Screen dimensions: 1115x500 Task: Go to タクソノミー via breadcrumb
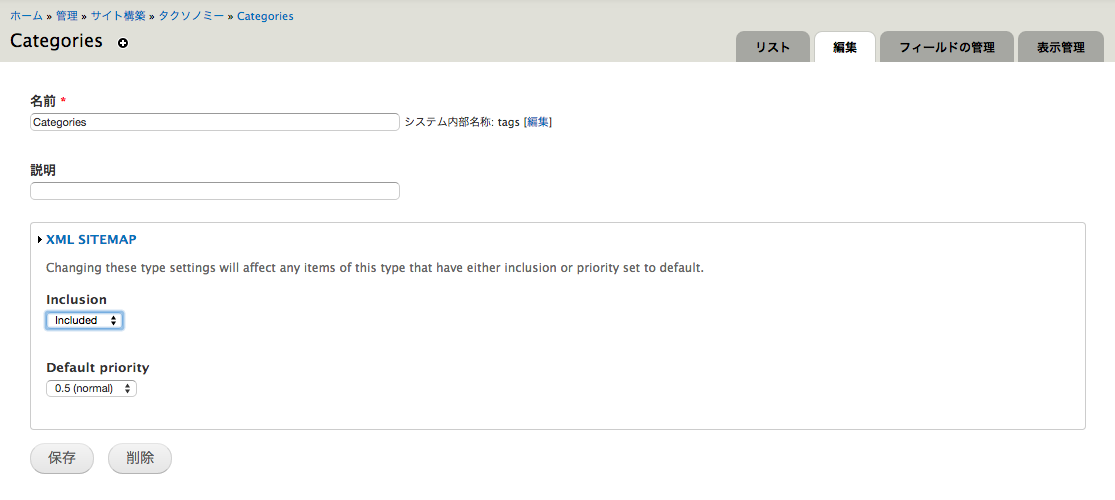(192, 16)
